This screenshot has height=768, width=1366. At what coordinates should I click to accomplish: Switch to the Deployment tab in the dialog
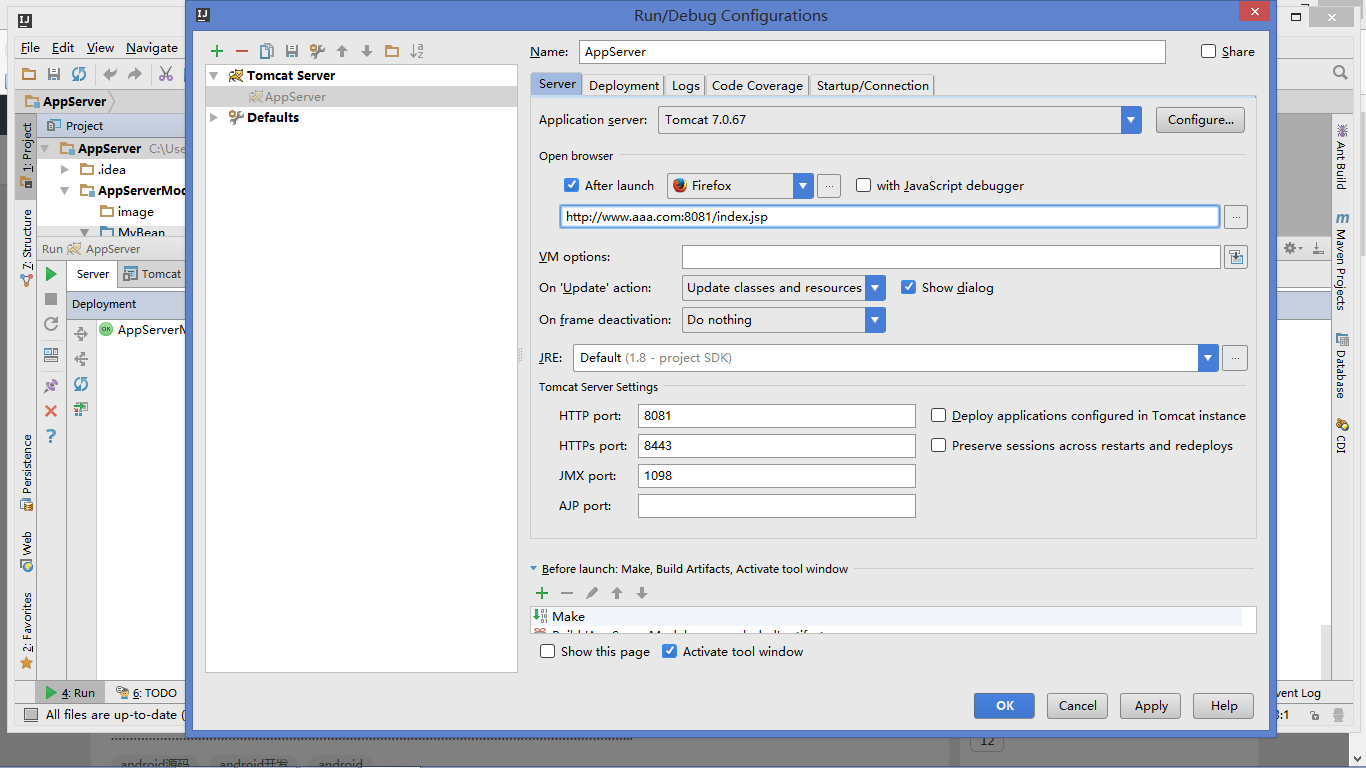coord(624,86)
